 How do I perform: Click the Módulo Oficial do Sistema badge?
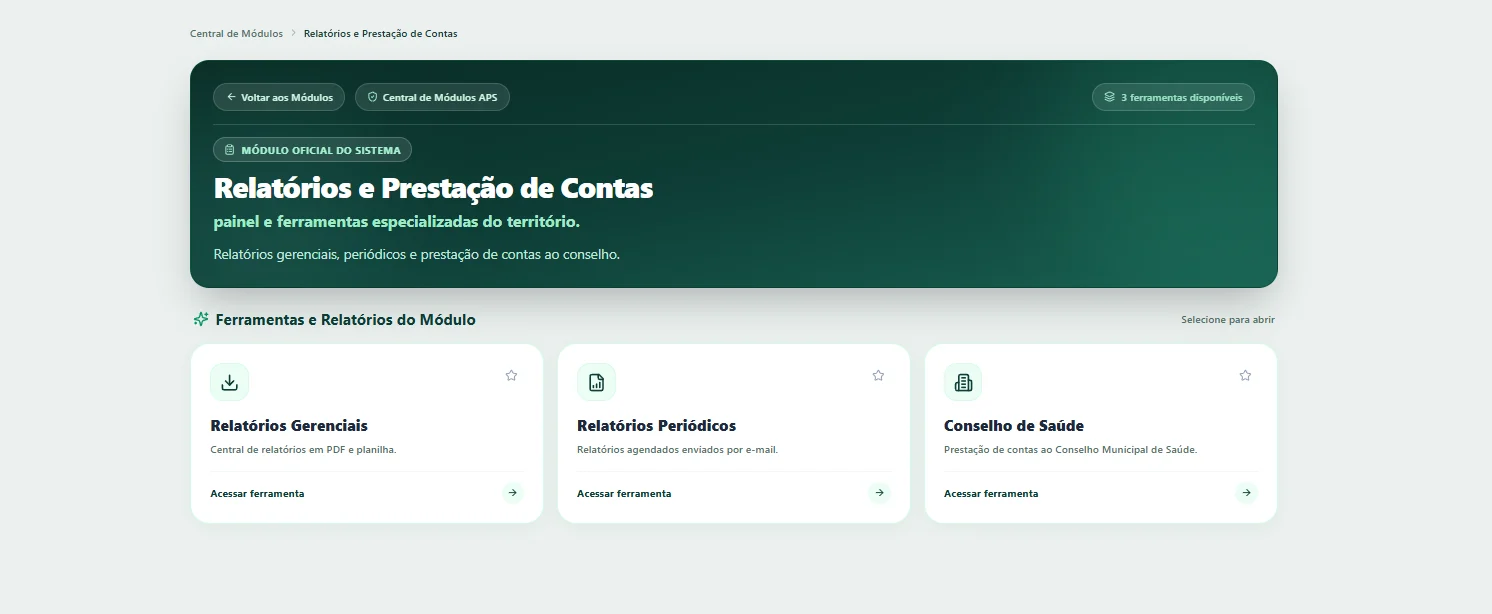click(x=312, y=150)
